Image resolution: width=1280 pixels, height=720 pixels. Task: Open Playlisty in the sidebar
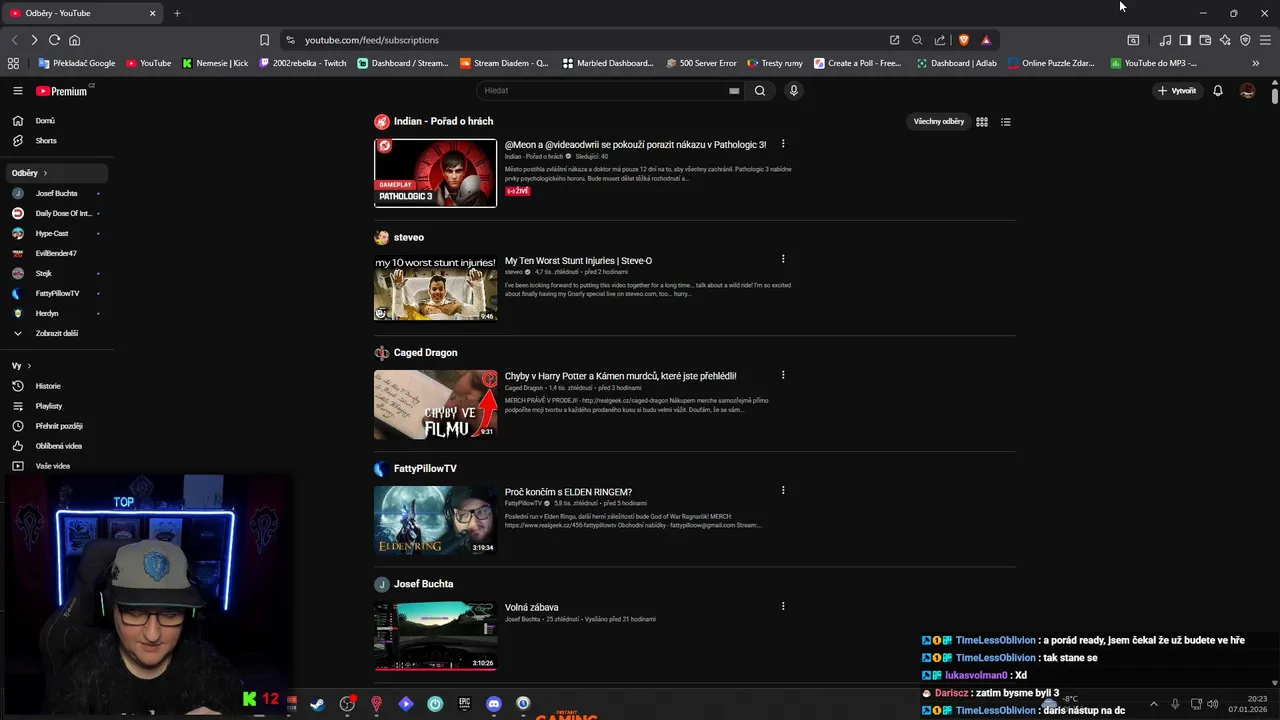point(49,406)
